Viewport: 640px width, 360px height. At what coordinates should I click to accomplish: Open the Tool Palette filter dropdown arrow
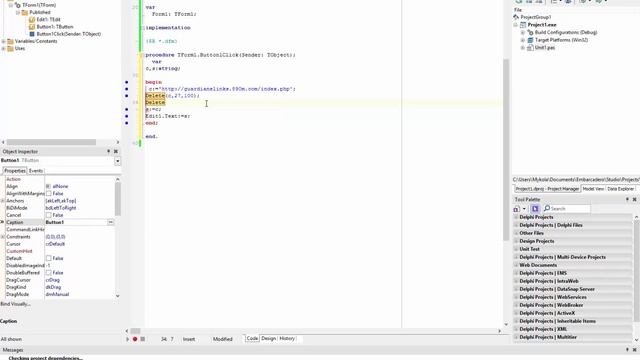(524, 209)
